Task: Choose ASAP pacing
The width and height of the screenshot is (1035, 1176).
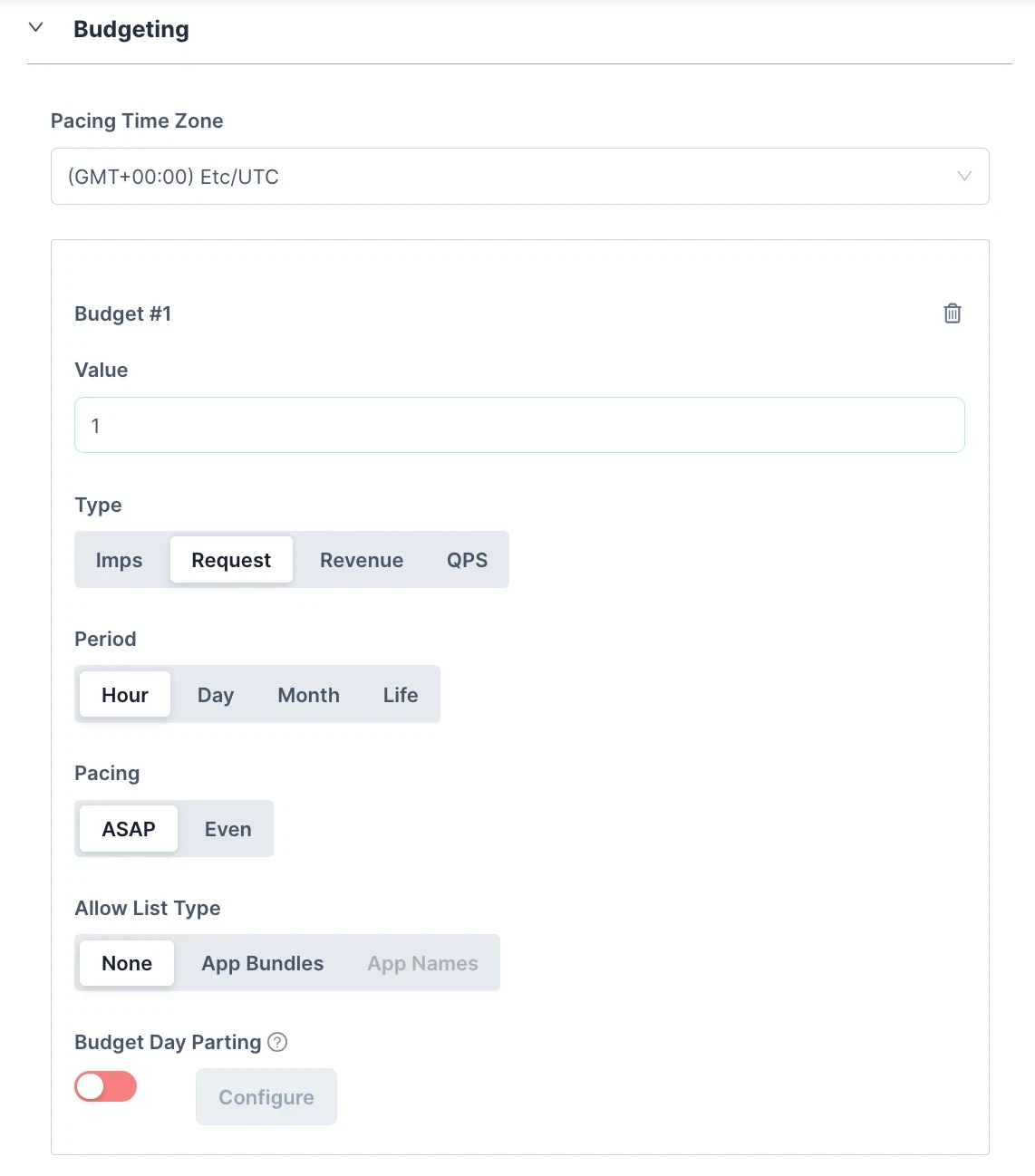Action: (x=129, y=829)
